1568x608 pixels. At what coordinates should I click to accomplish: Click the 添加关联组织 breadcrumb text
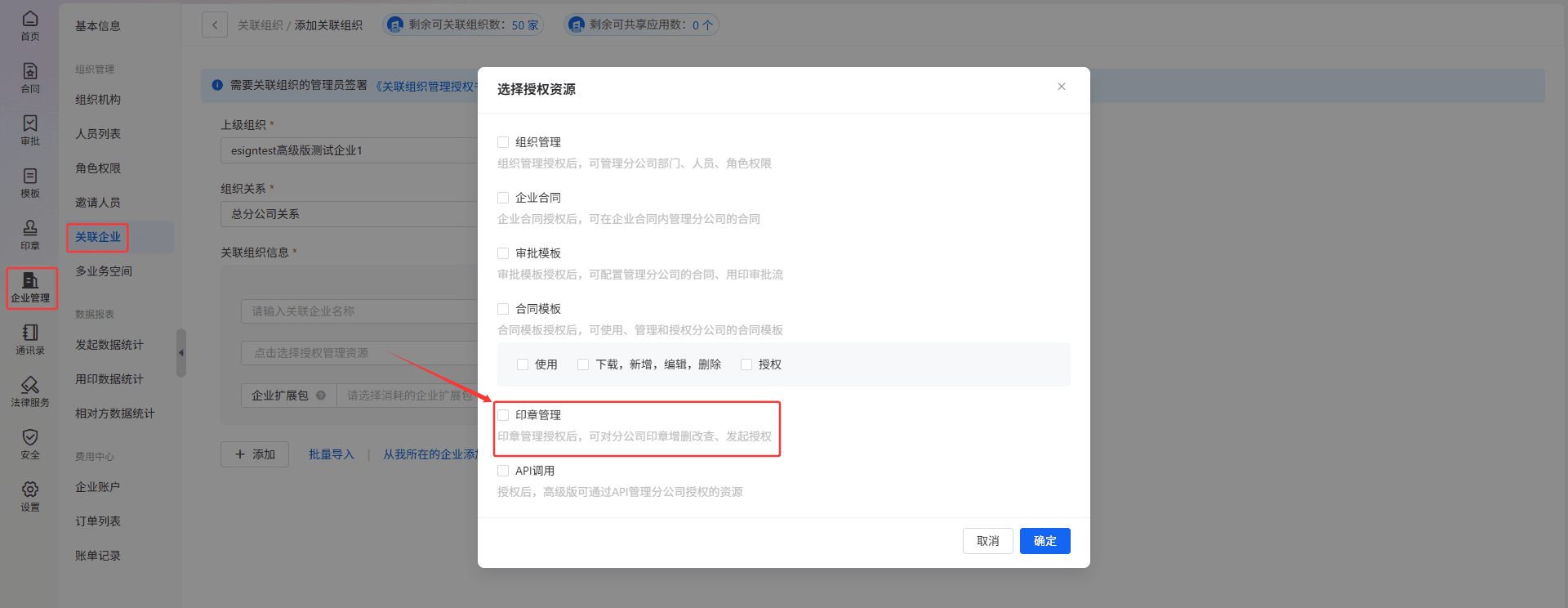328,25
